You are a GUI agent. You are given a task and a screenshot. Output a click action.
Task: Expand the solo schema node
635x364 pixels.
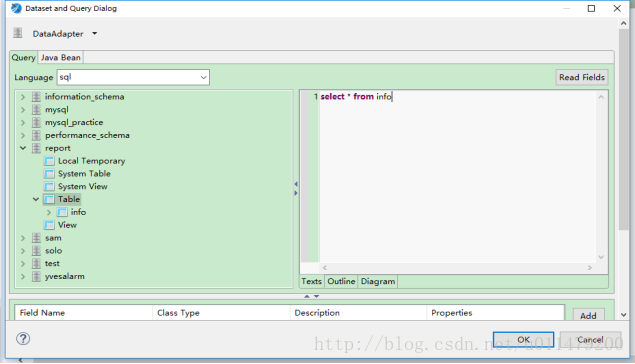[23, 251]
